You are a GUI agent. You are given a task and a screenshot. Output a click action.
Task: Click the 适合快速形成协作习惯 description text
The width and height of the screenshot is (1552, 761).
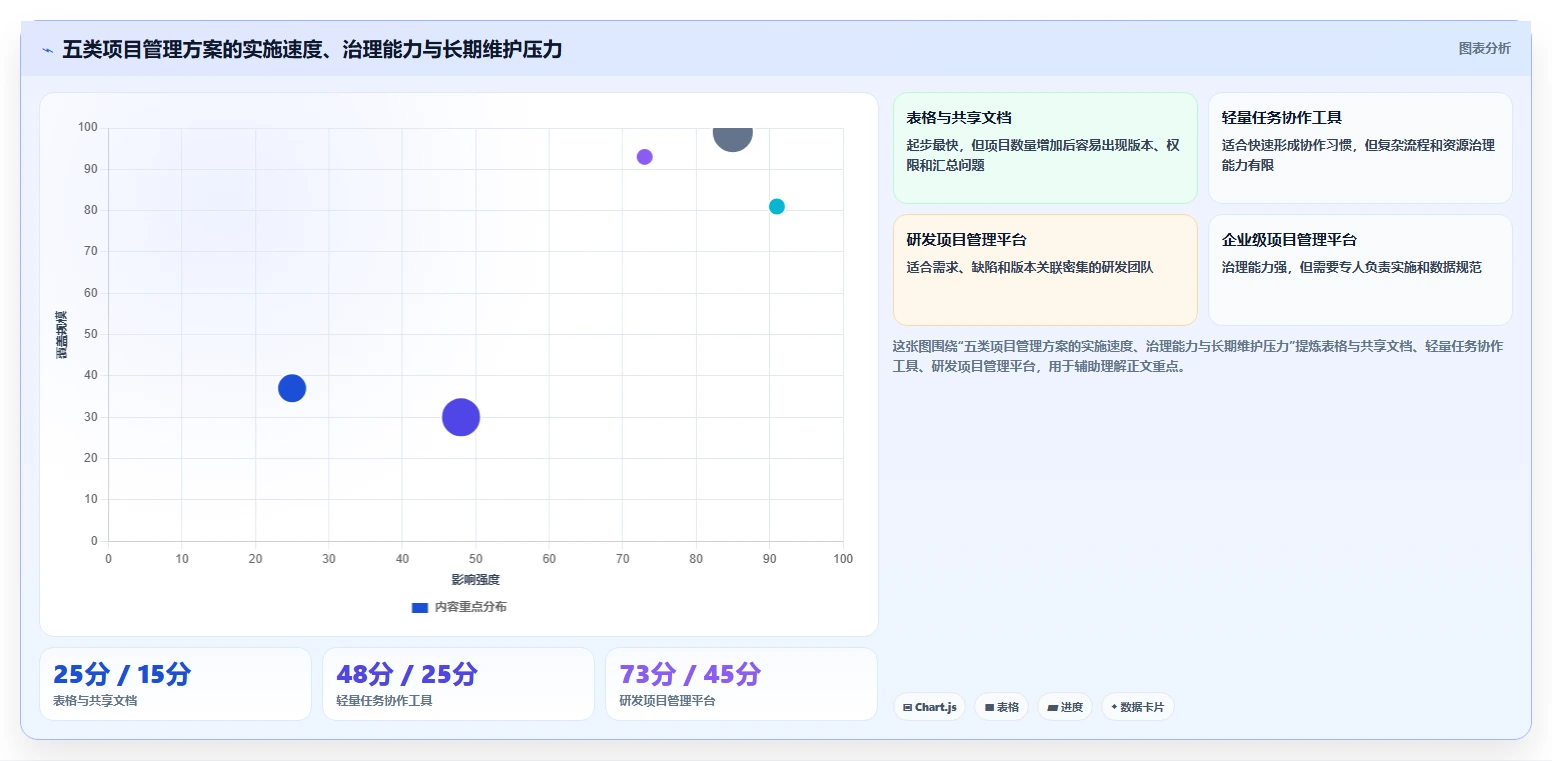1358,155
